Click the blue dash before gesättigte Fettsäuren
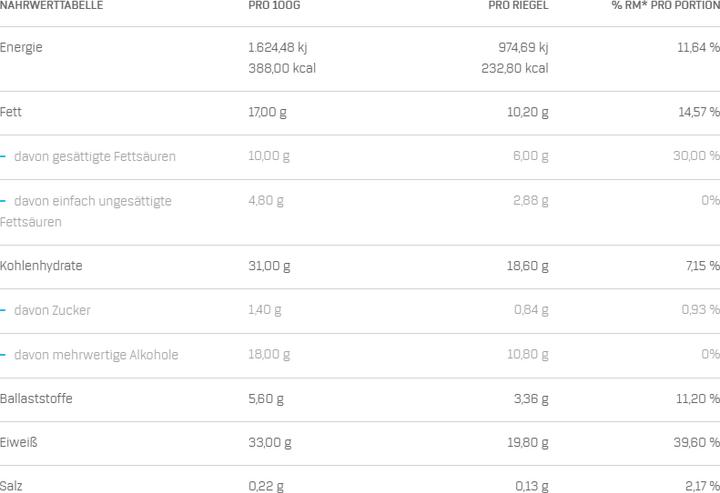Viewport: 720px width, 493px height. 3,157
